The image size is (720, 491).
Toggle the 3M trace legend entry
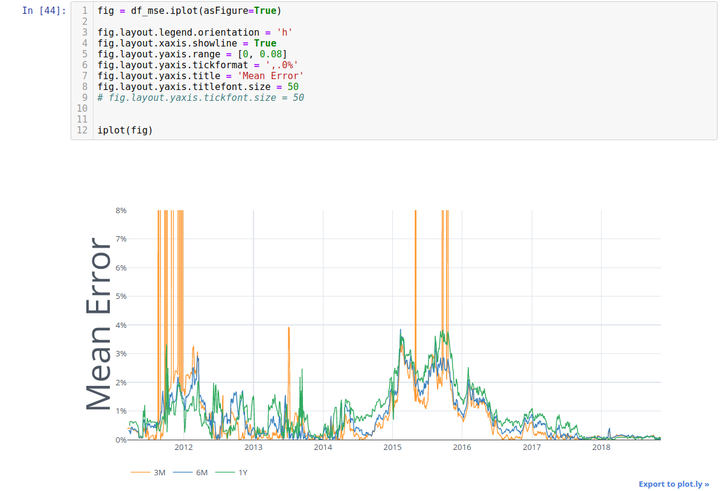click(148, 472)
